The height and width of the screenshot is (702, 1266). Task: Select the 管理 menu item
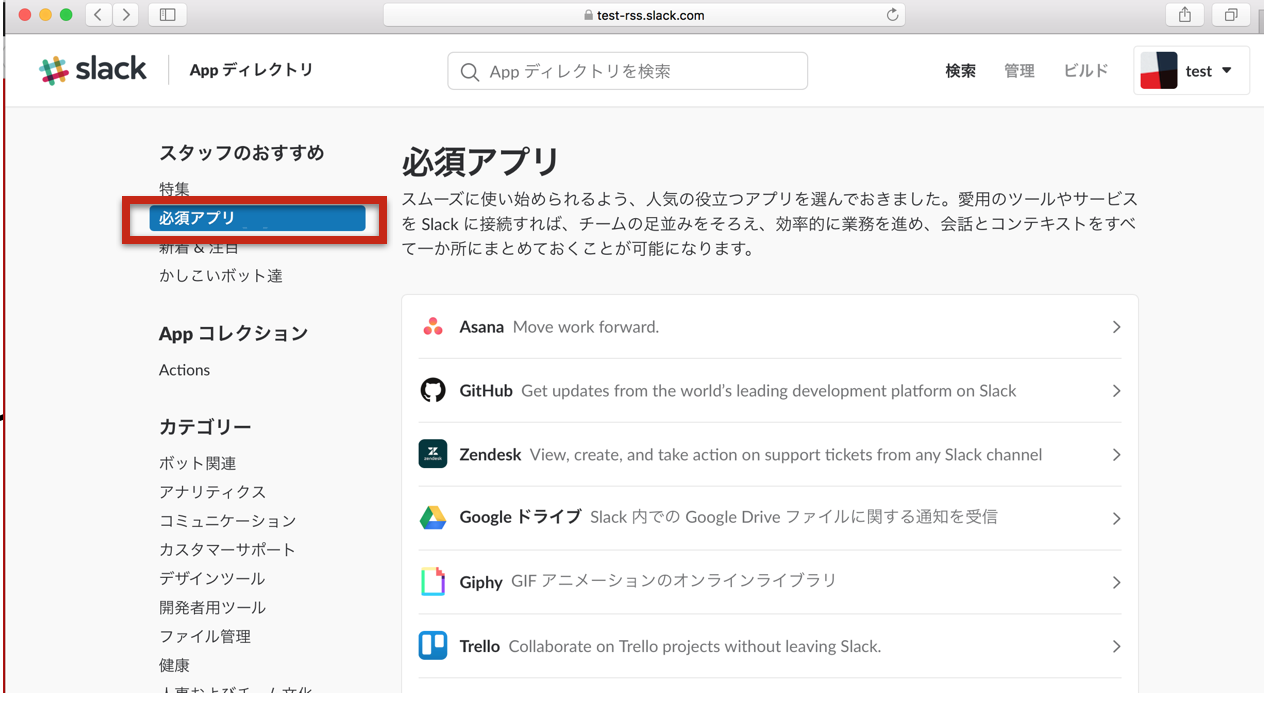1019,70
